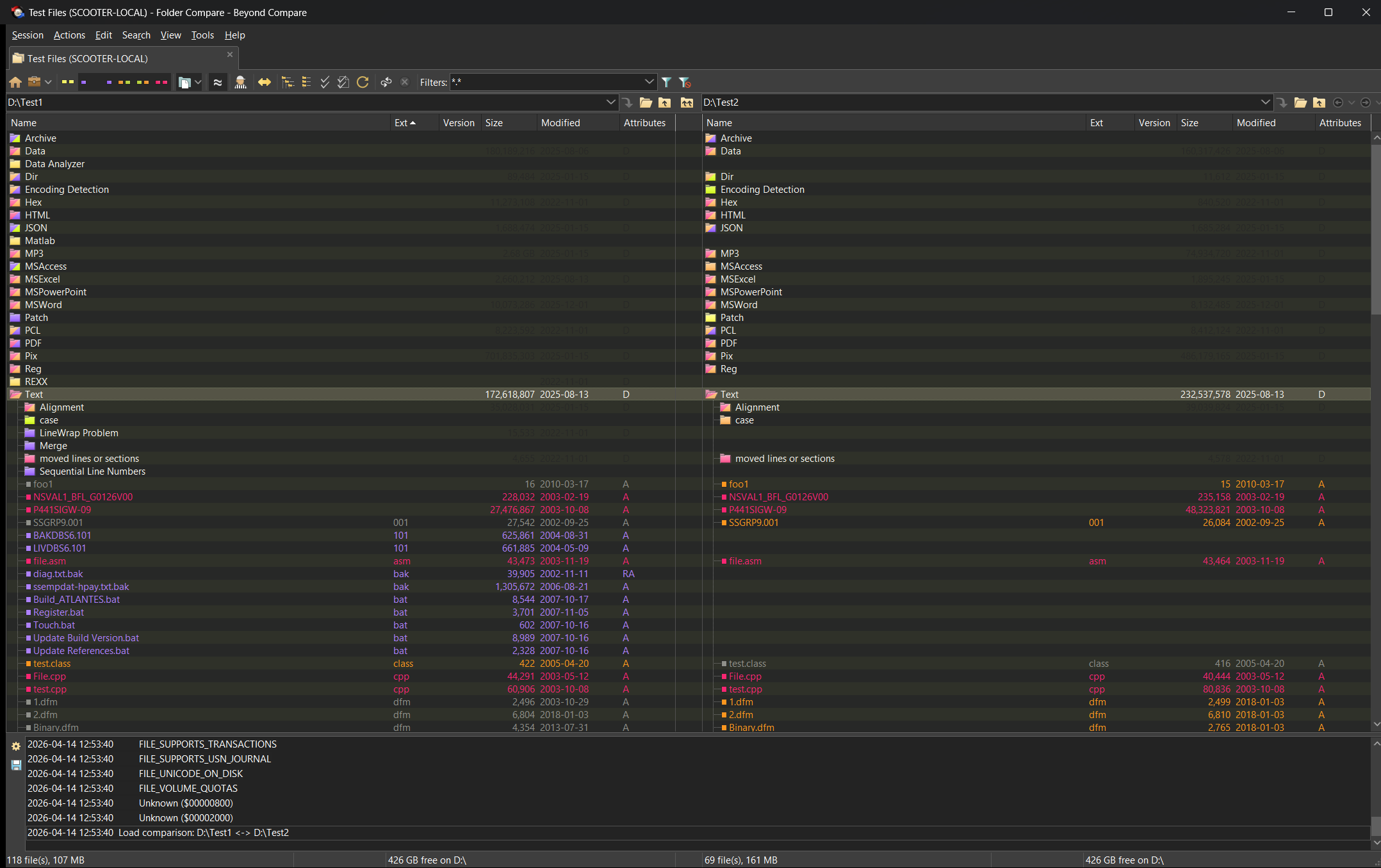Image resolution: width=1381 pixels, height=868 pixels.
Task: Open the Tools menu
Action: [x=202, y=35]
